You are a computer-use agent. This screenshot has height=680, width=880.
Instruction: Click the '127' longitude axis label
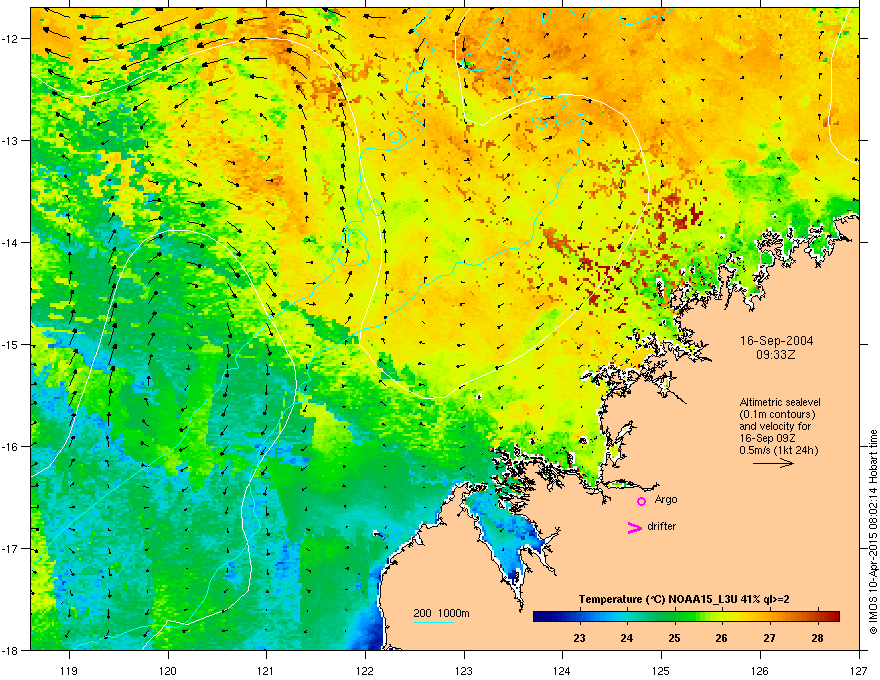coord(859,671)
